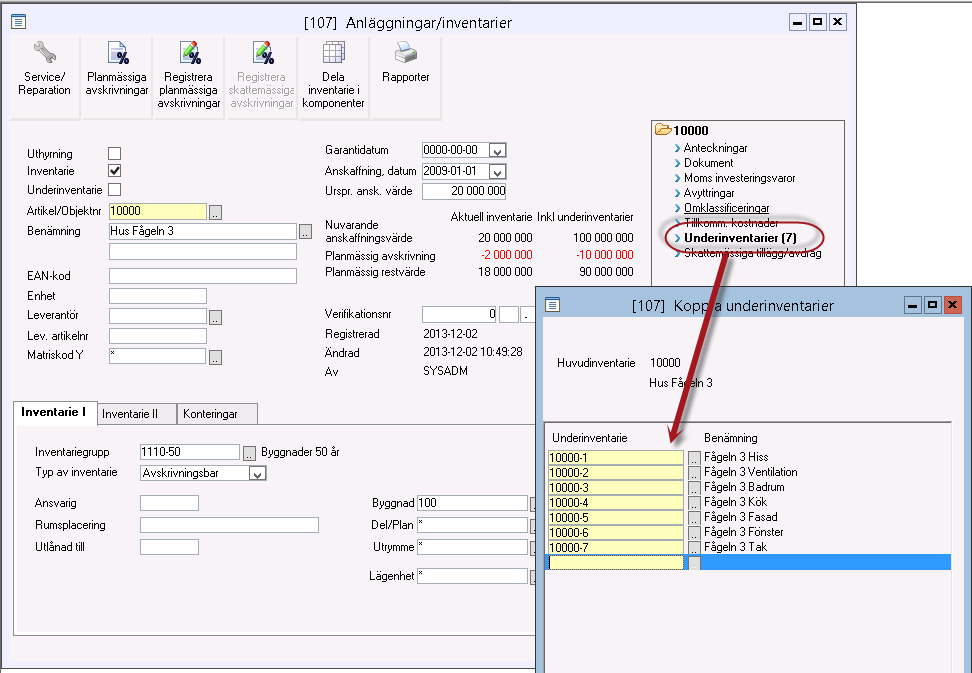Select underinventarie cell 10000-3
Viewport: 972px width, 673px height.
[x=616, y=488]
